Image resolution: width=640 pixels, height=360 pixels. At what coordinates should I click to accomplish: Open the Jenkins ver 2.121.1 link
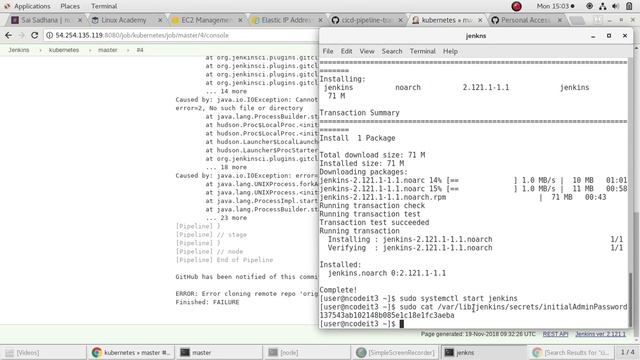point(600,334)
